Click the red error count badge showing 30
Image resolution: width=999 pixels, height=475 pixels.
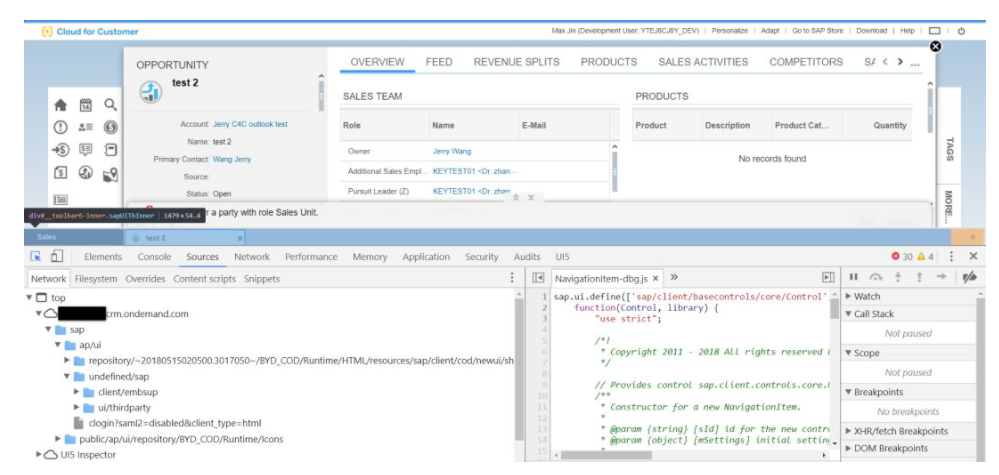(x=902, y=257)
